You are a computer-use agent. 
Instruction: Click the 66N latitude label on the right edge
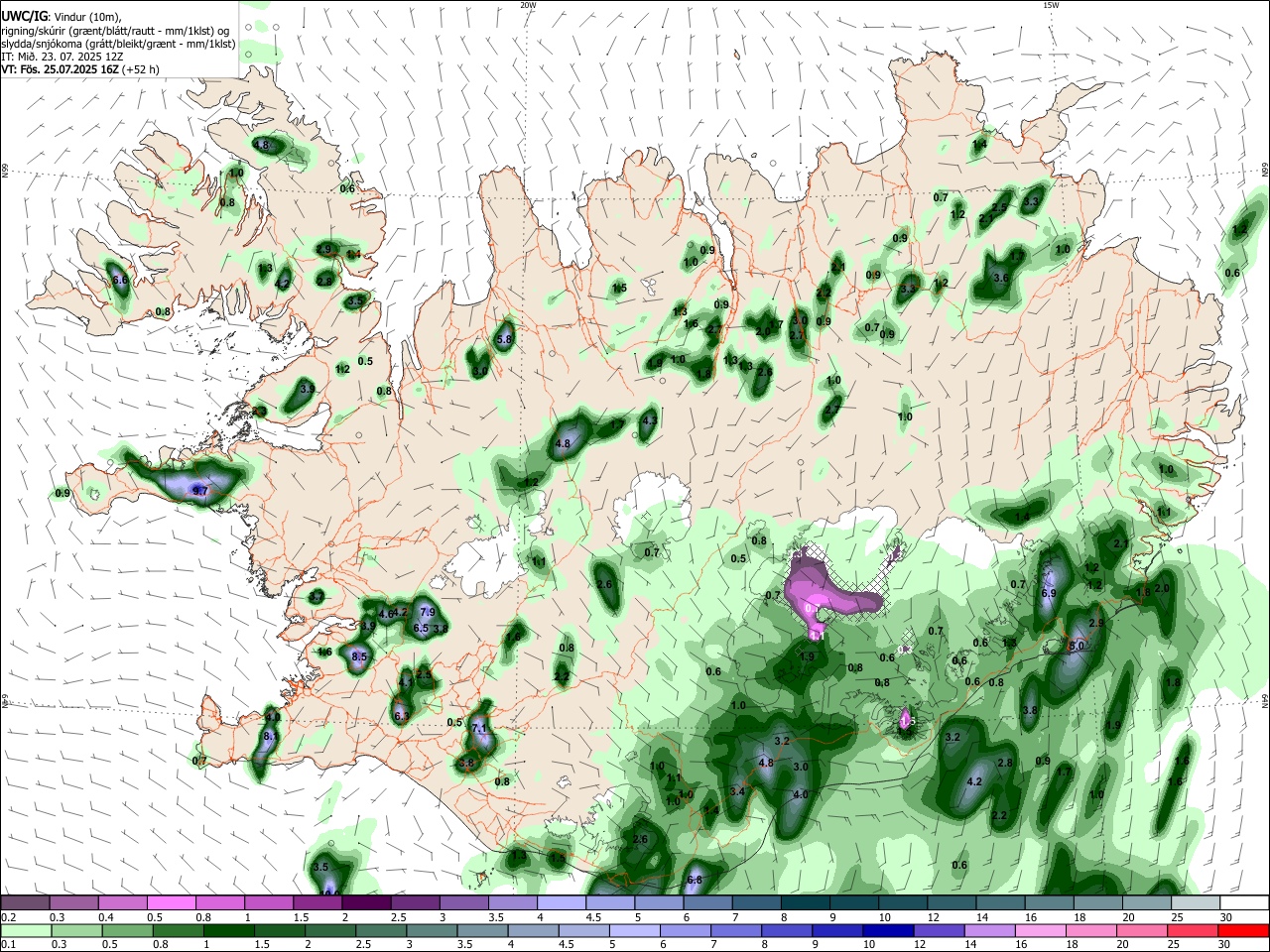coord(1264,171)
